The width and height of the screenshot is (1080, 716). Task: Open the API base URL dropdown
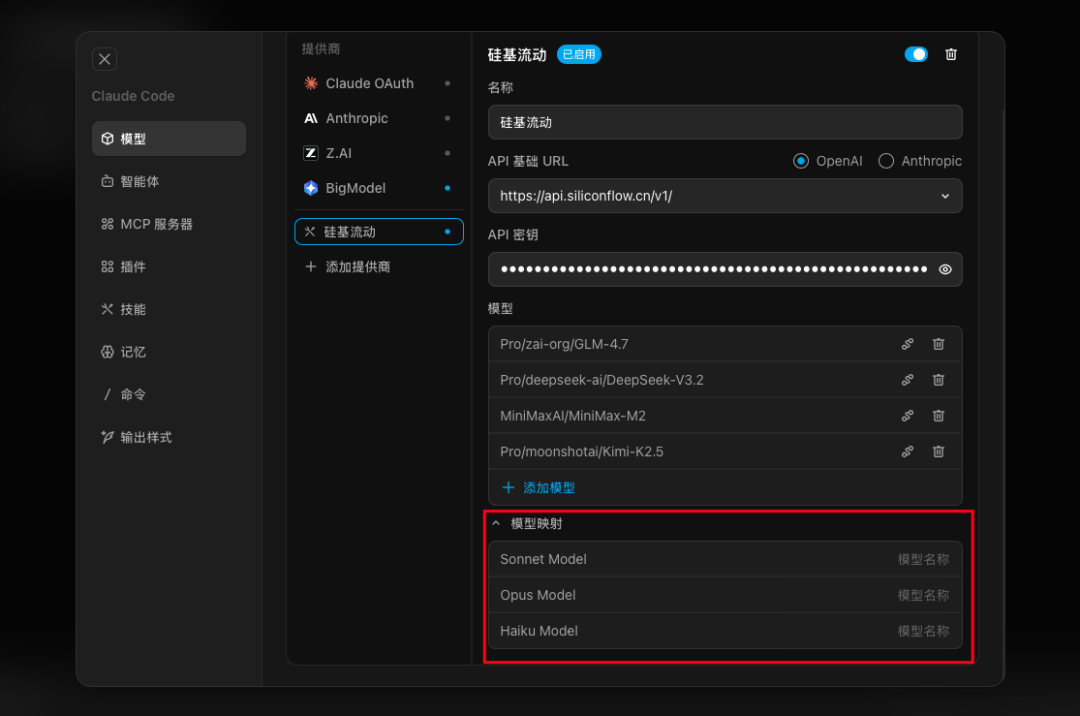tap(945, 196)
